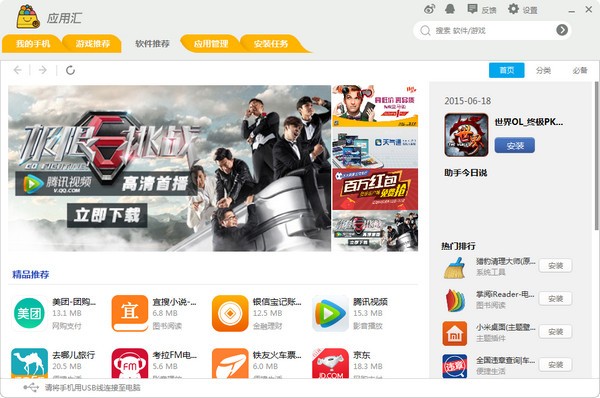
Task: Open the 腾讯视频 app icon in recommendations
Action: click(x=330, y=313)
